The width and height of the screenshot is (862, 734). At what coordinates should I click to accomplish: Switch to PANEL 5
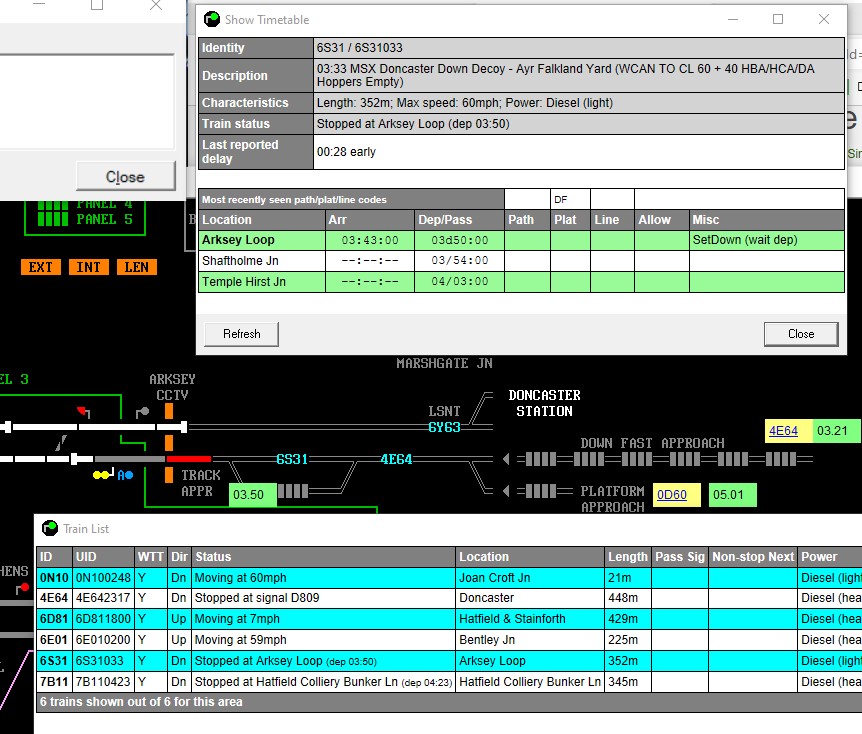85,219
